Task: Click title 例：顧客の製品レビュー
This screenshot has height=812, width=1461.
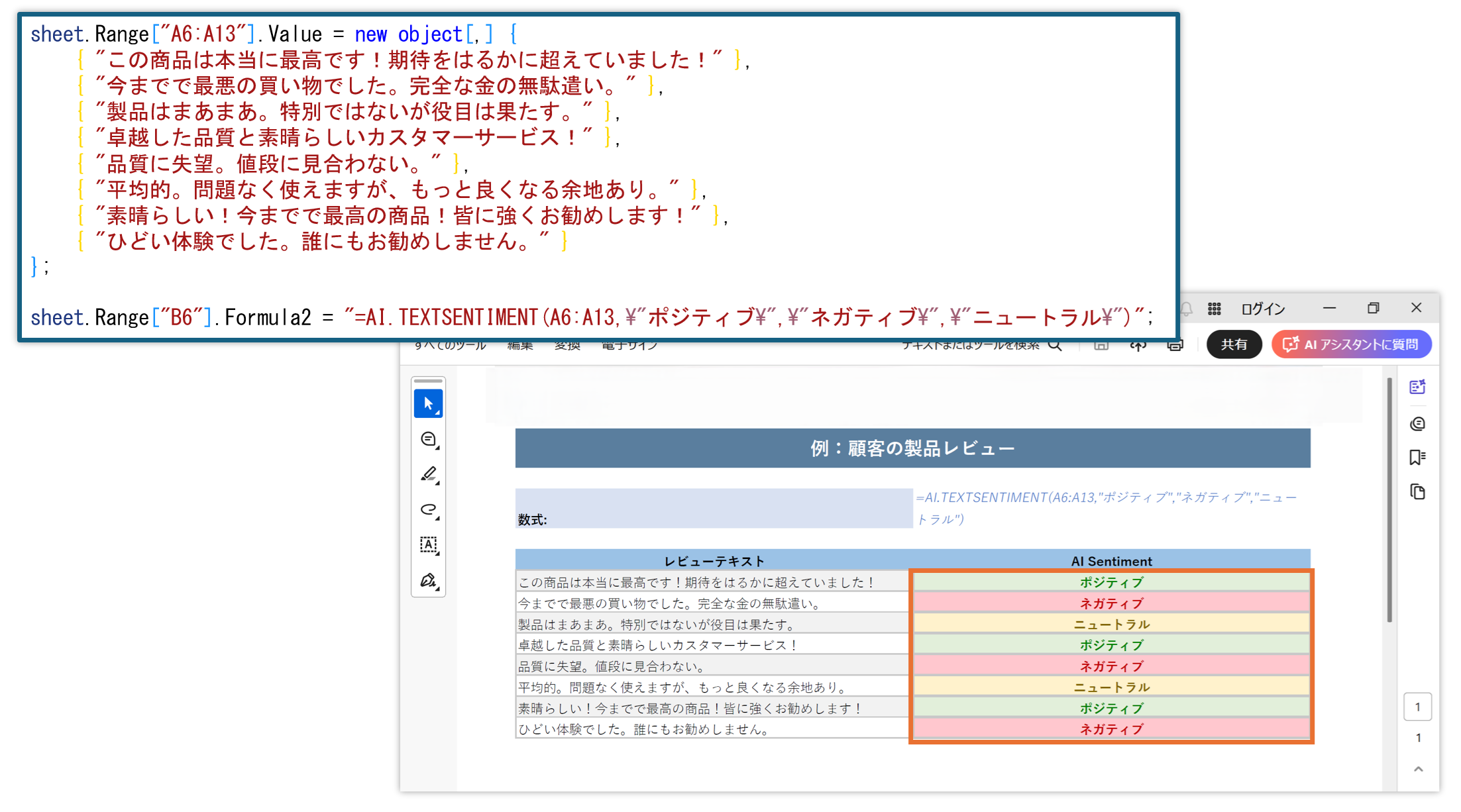Action: click(912, 448)
